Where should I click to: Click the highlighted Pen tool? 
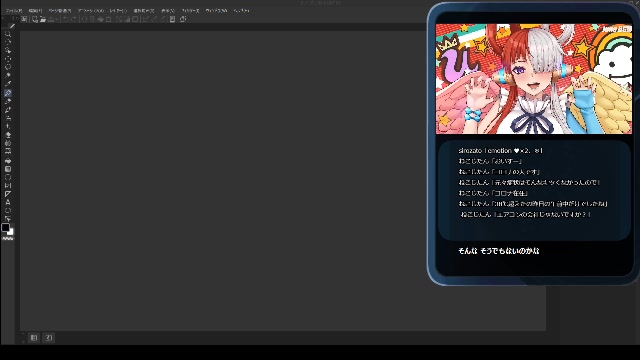click(8, 93)
